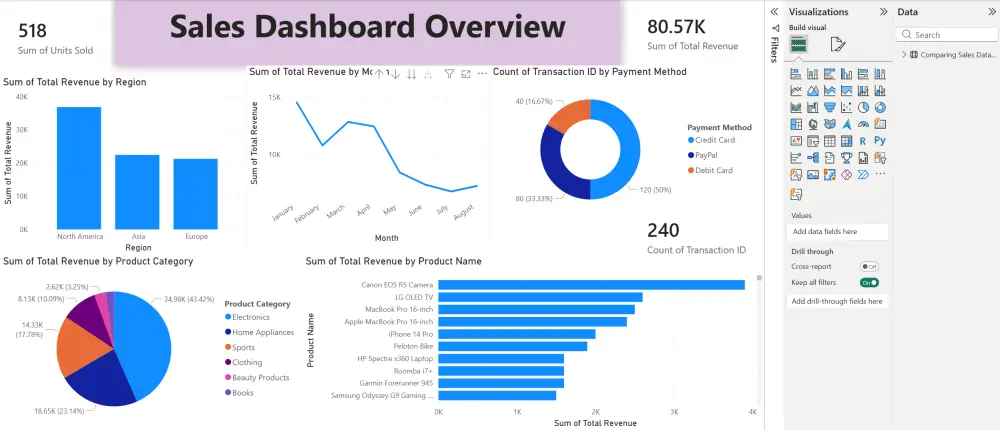1000x430 pixels.
Task: Turn on drill down arrow on line chart
Action: (395, 75)
